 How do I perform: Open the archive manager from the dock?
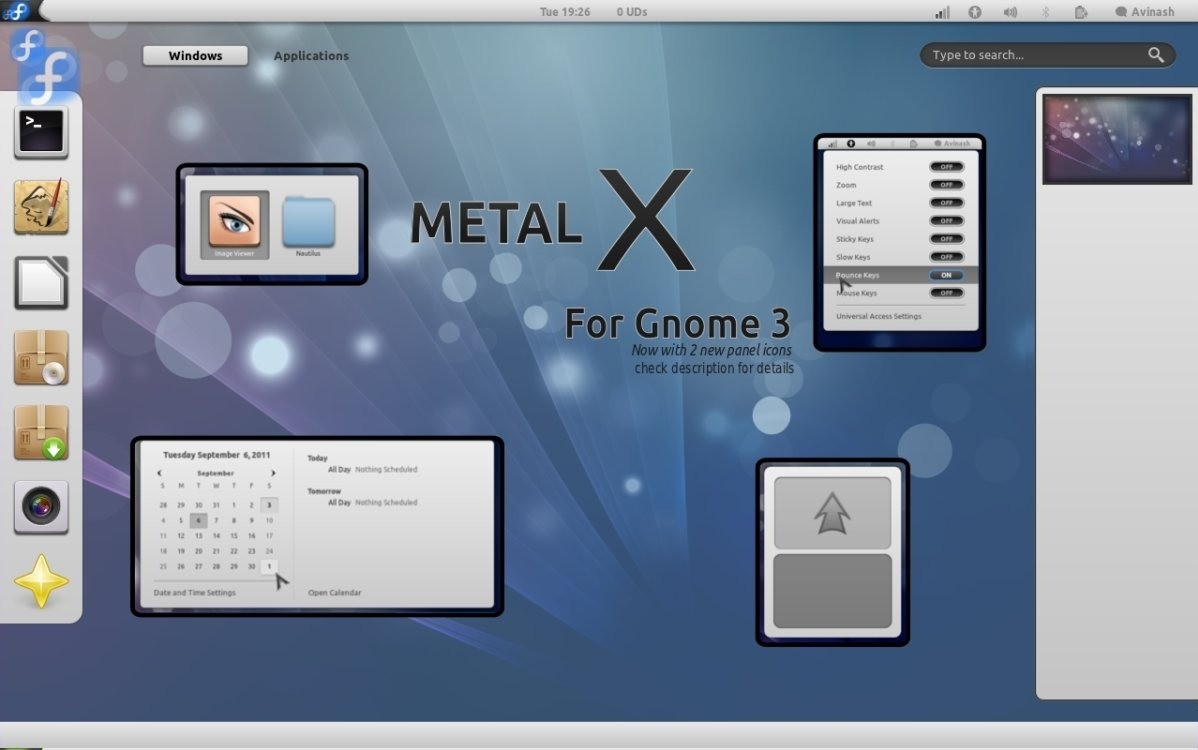click(41, 357)
